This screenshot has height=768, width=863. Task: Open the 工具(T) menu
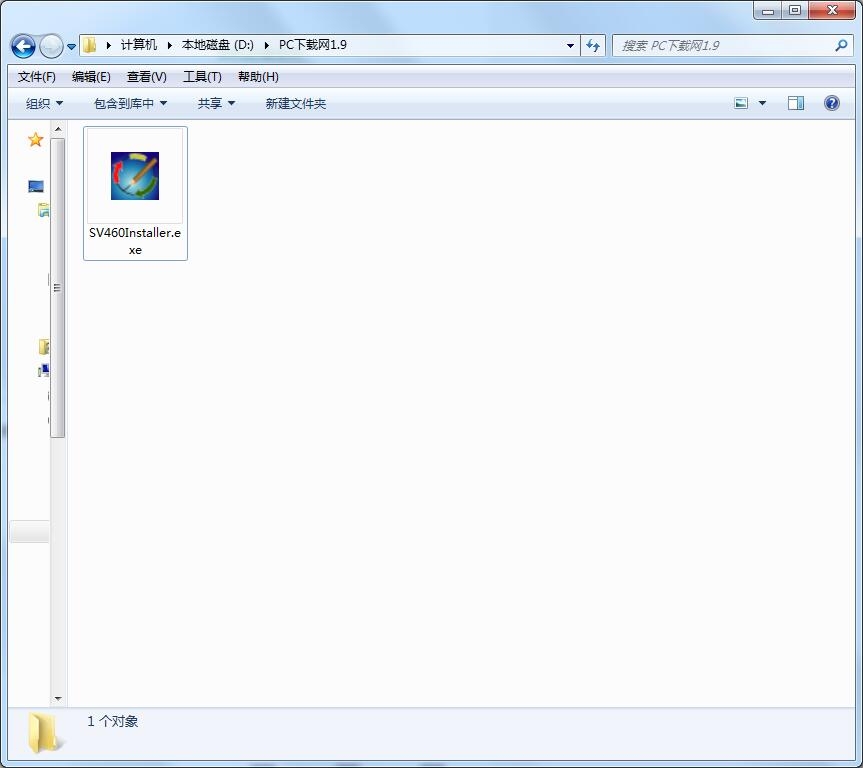202,77
